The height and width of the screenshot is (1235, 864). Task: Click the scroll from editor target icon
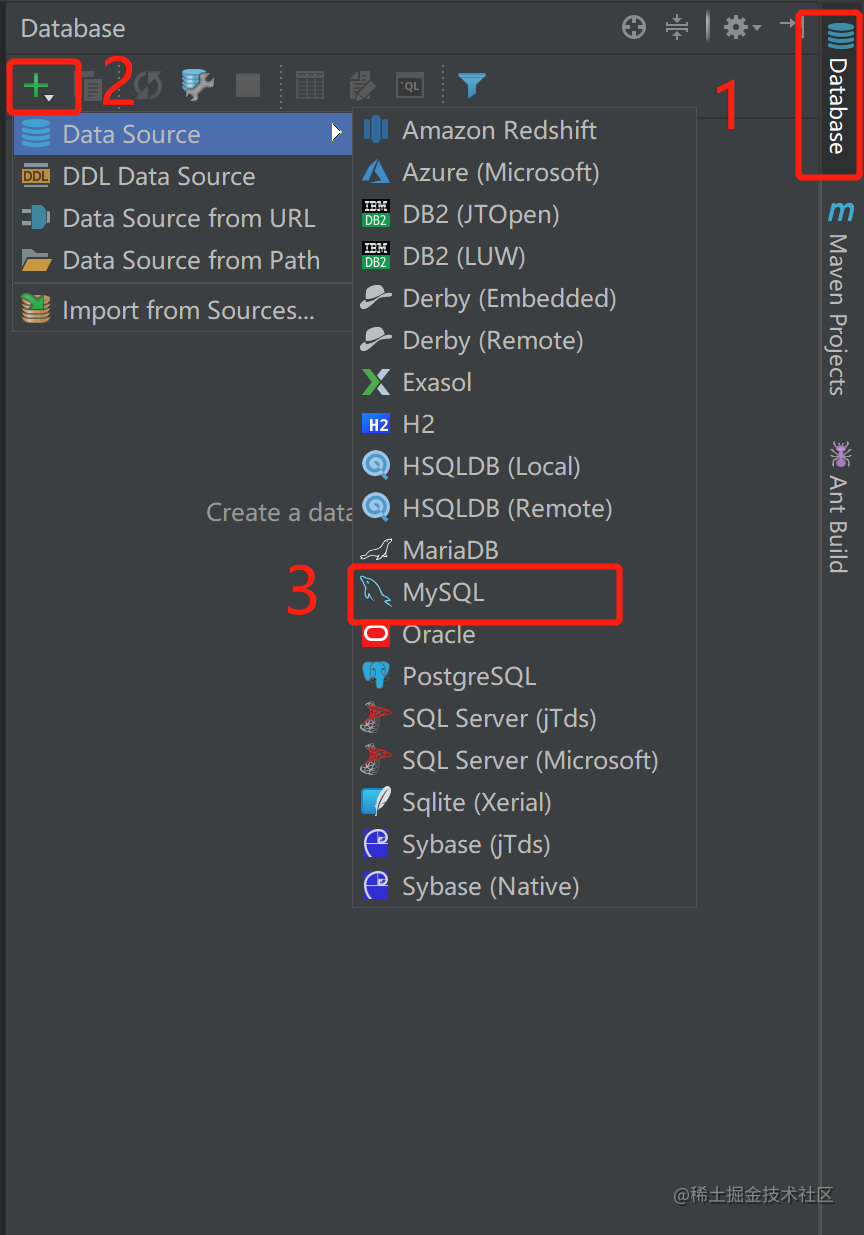[634, 27]
